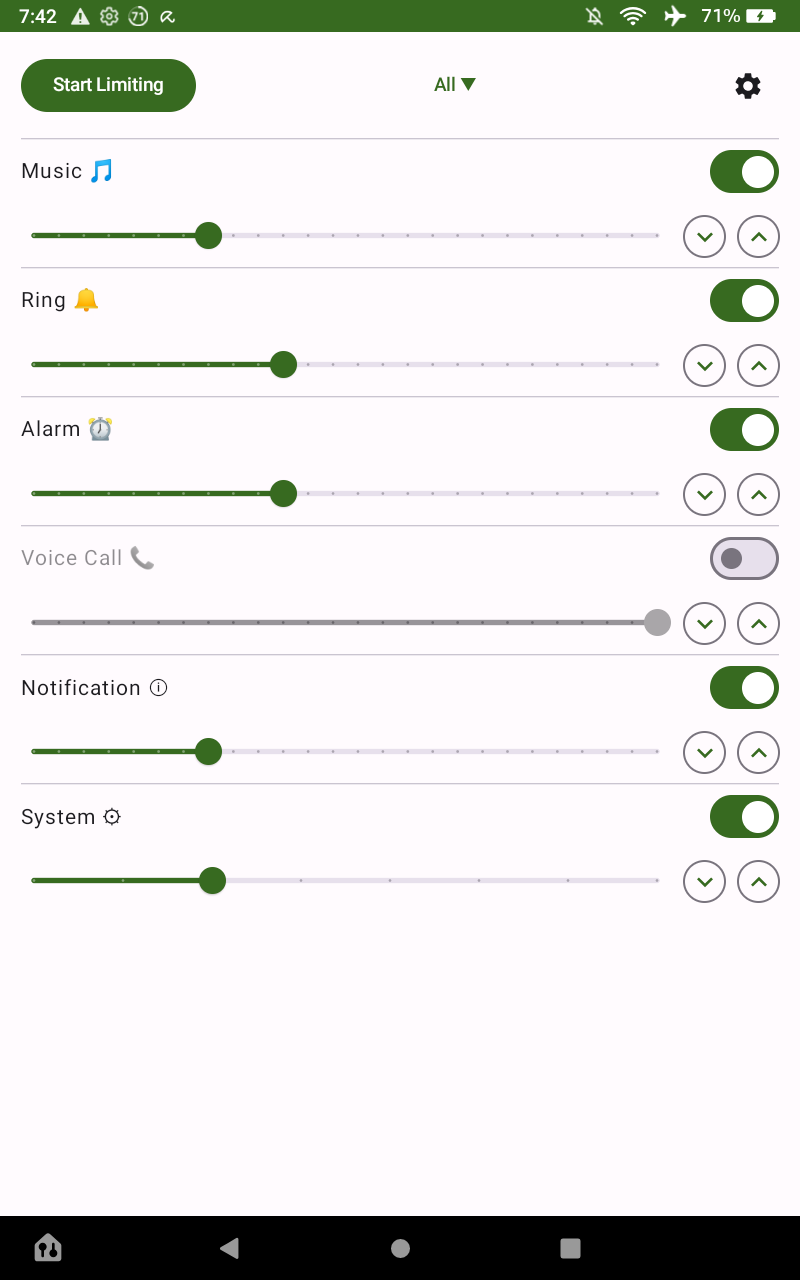The height and width of the screenshot is (1280, 800).
Task: Disable the Music volume toggle
Action: pyautogui.click(x=744, y=172)
